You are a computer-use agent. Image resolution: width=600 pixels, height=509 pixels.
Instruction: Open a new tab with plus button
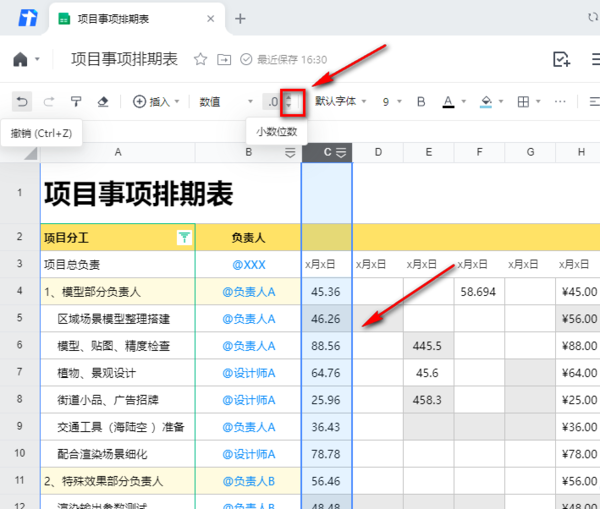[x=240, y=19]
